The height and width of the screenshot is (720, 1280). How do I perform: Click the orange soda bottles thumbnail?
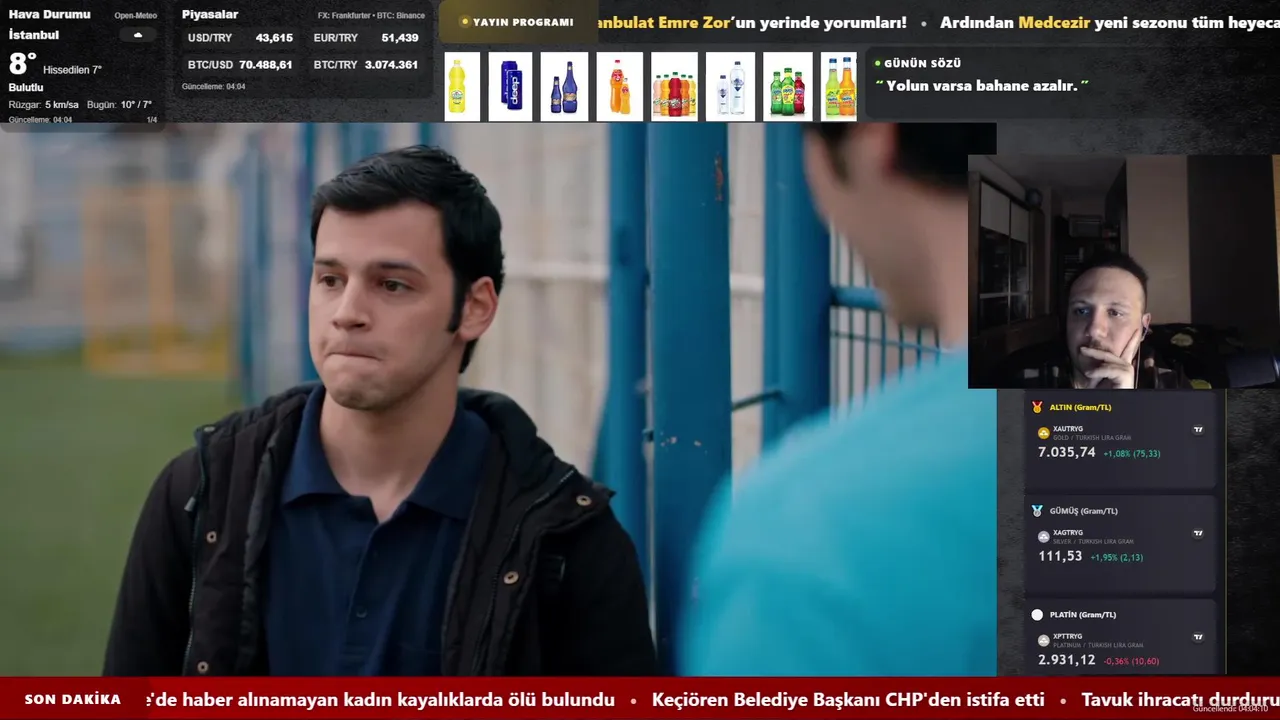619,87
